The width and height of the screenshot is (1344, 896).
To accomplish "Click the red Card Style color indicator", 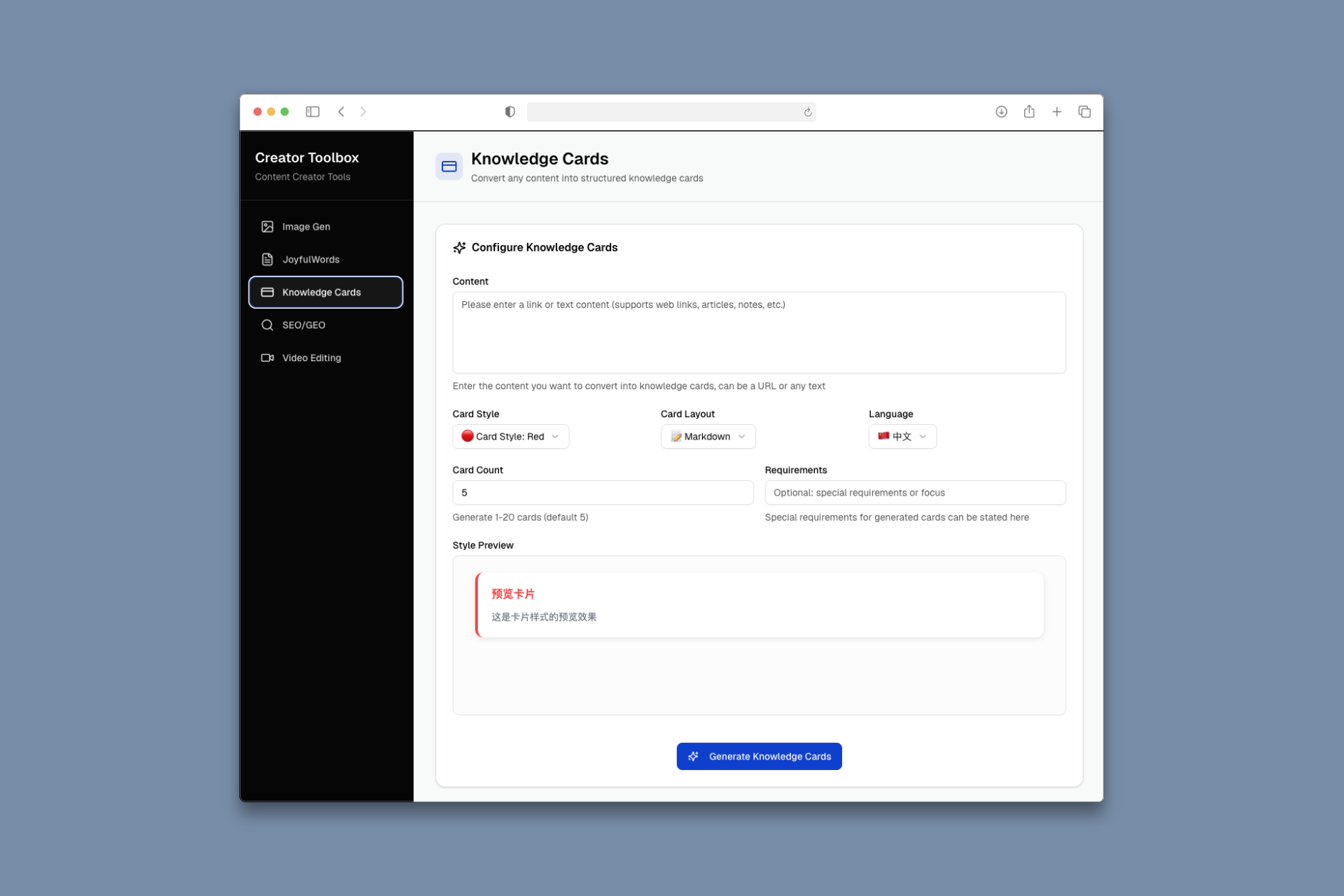I will pos(467,436).
